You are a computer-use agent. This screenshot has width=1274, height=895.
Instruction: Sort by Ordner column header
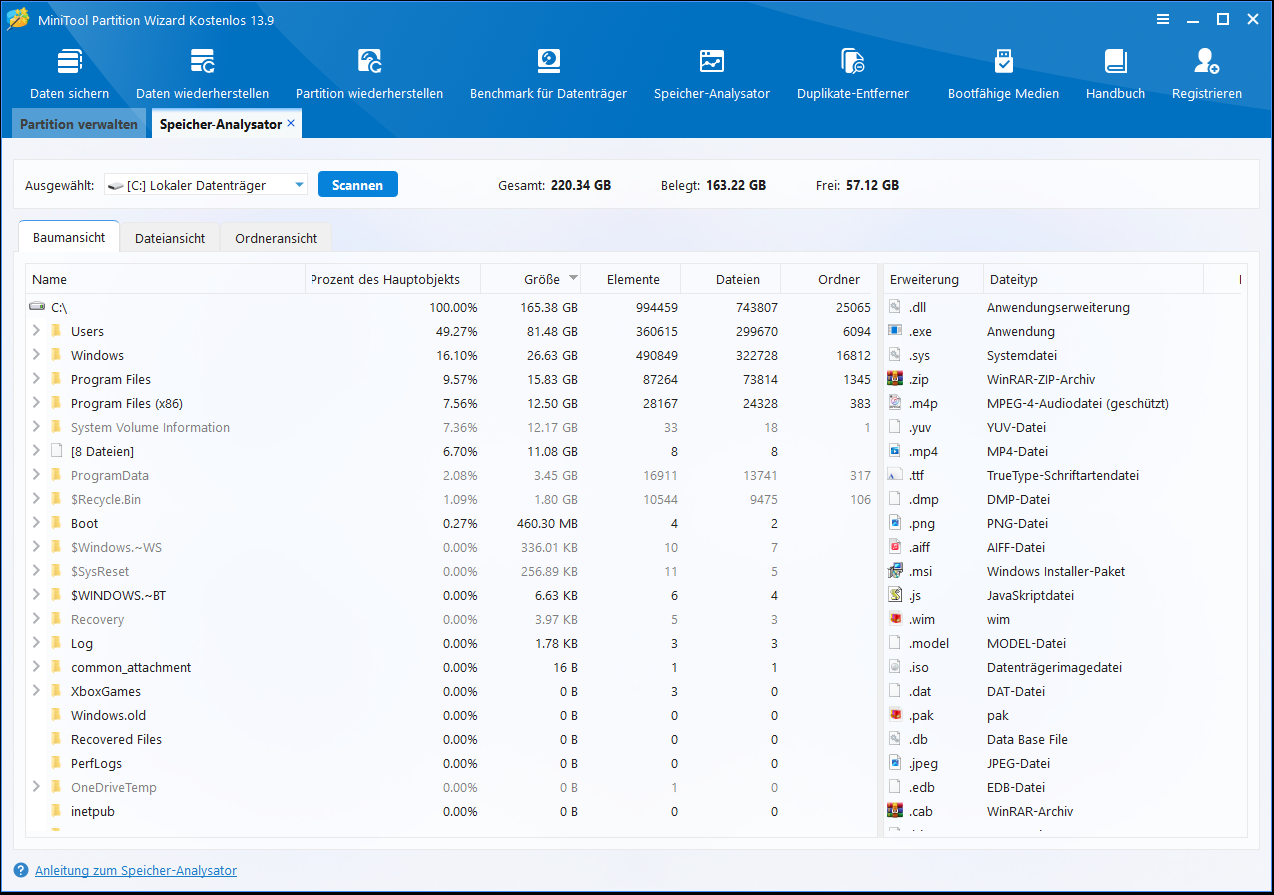pyautogui.click(x=828, y=280)
